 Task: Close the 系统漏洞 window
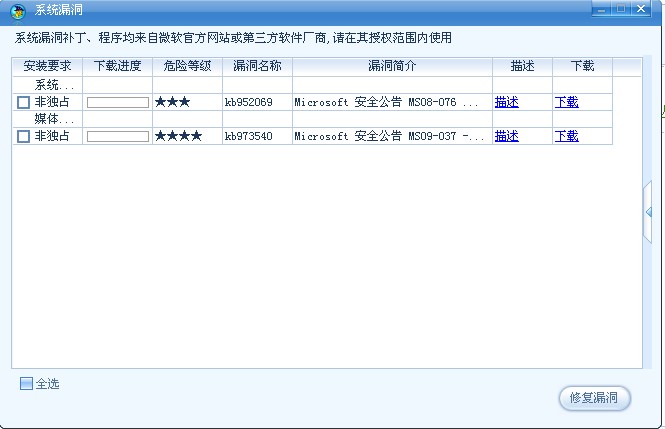641,9
